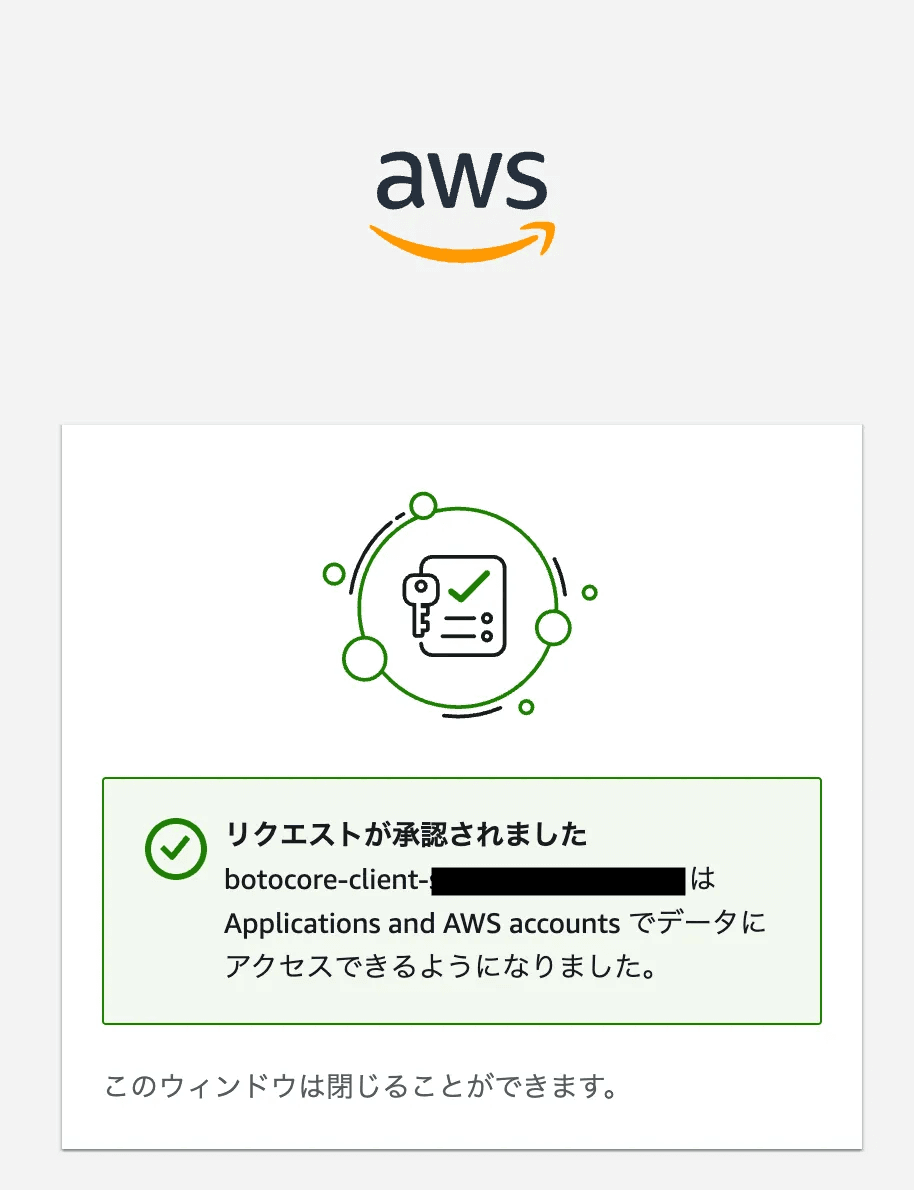The height and width of the screenshot is (1190, 914).
Task: Click the small green circle below the ring
Action: tap(526, 707)
